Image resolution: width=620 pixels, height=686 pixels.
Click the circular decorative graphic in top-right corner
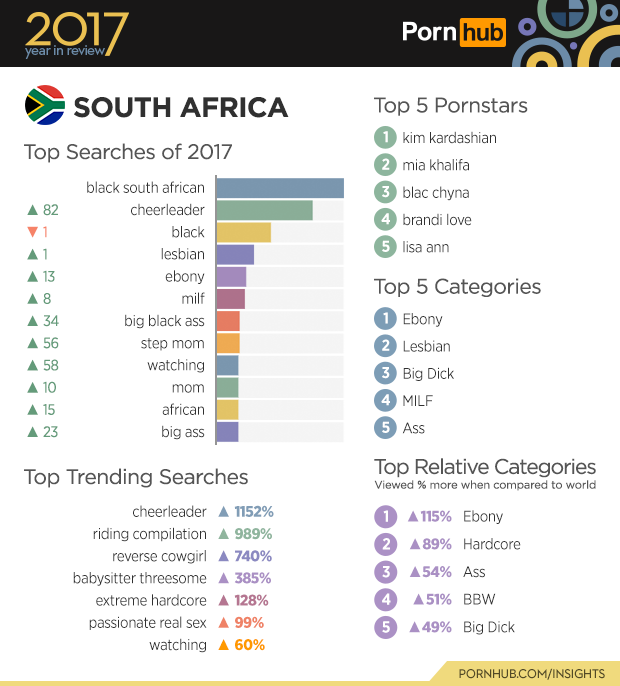click(x=569, y=28)
